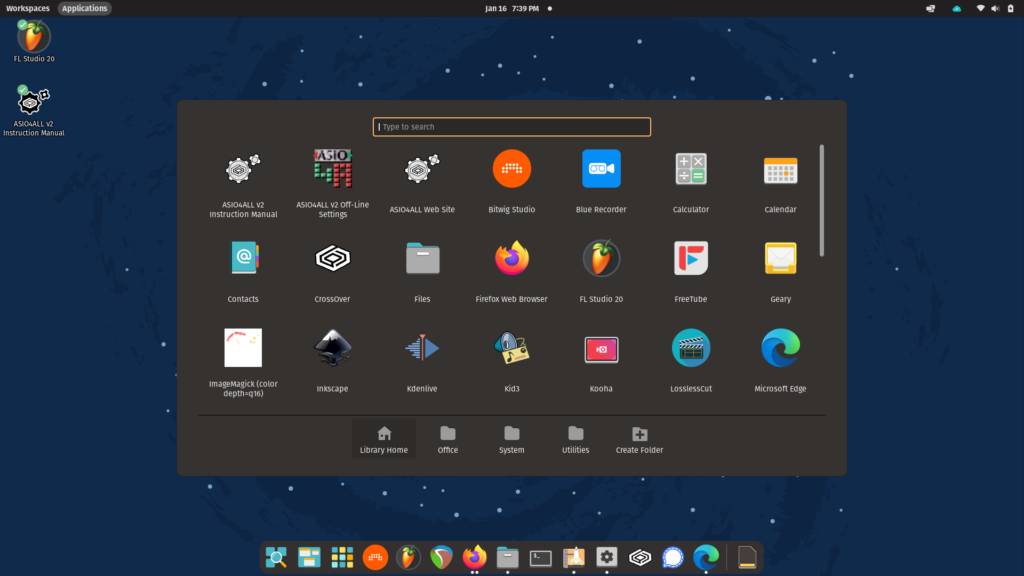1024x576 pixels.
Task: Open CrossOver application
Action: 332,259
